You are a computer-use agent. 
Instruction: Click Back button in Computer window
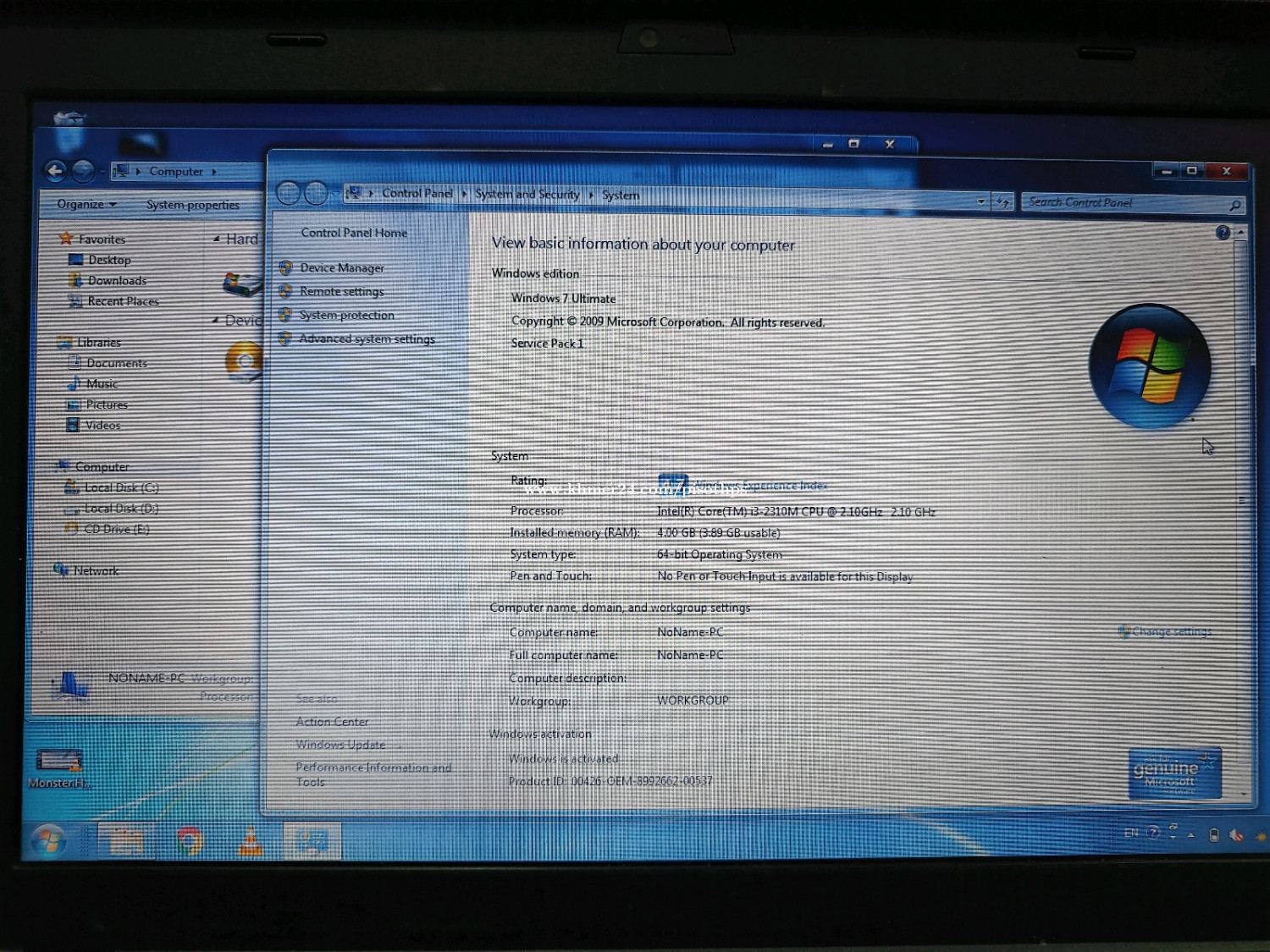click(55, 171)
